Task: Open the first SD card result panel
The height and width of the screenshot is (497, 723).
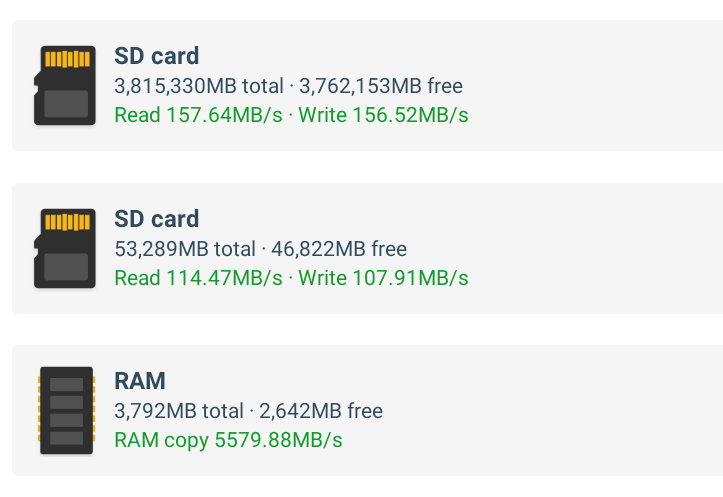Action: (x=367, y=85)
